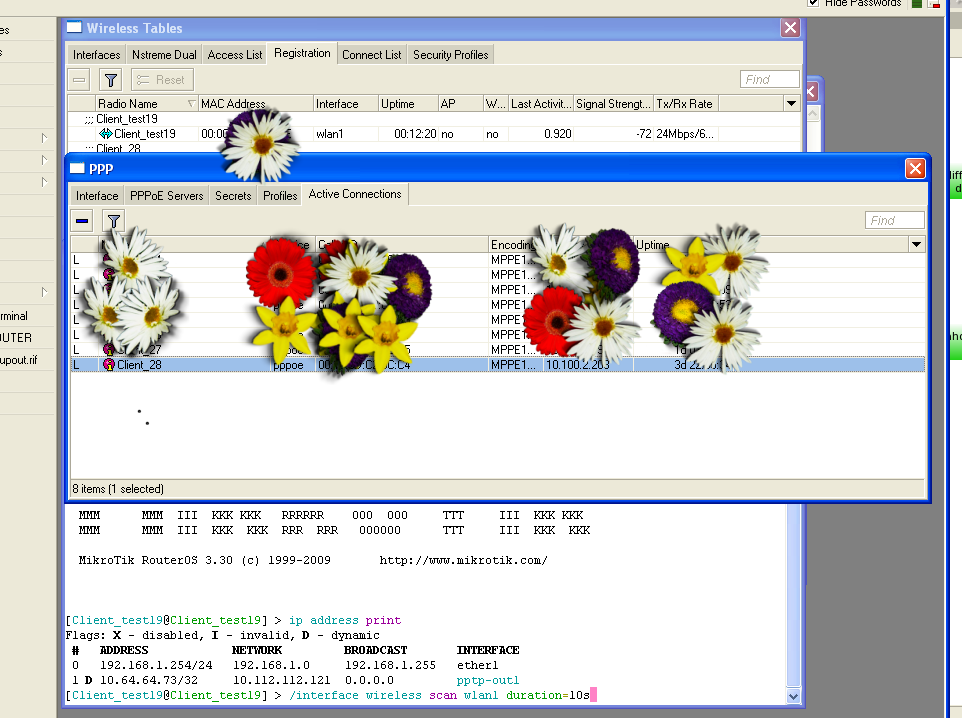Open the column dropdown in PPP table header
The height and width of the screenshot is (718, 962).
pyautogui.click(x=916, y=245)
